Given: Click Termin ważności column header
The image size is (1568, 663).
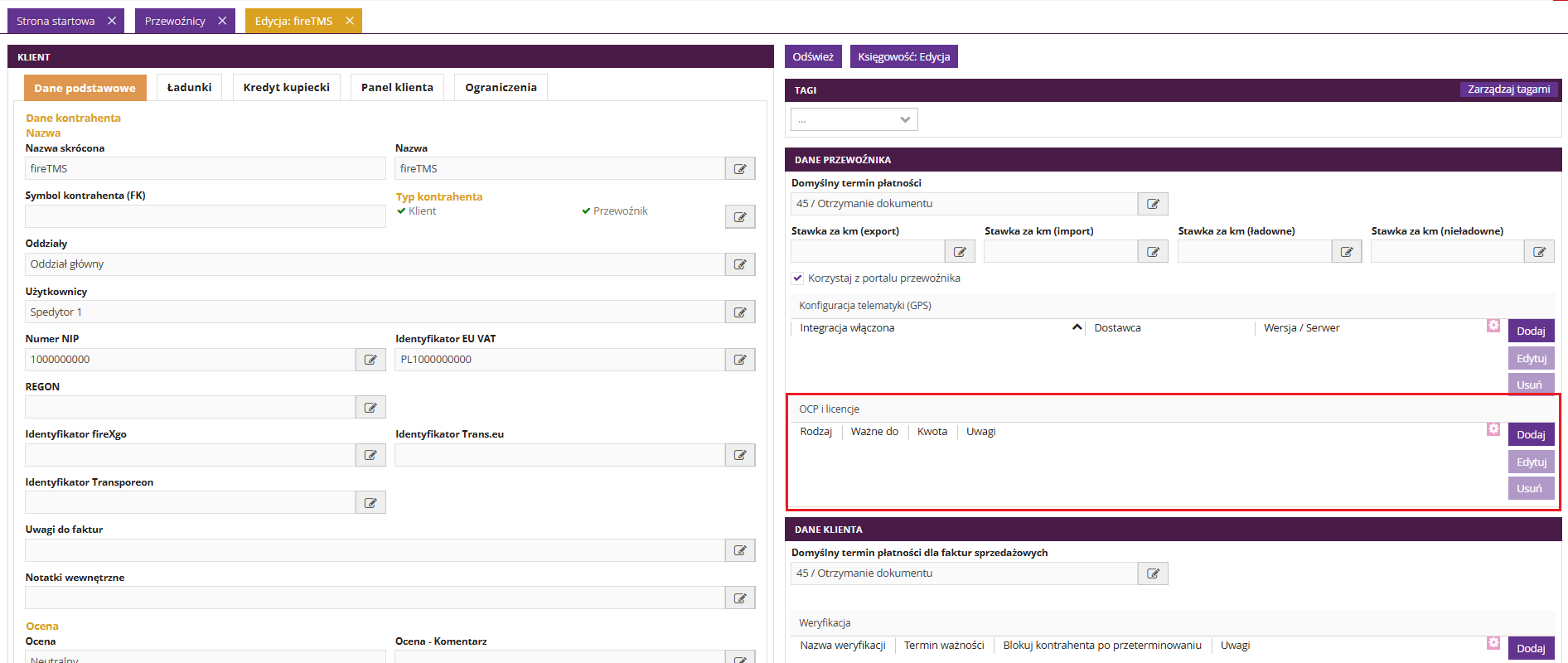Looking at the screenshot, I should click(944, 646).
